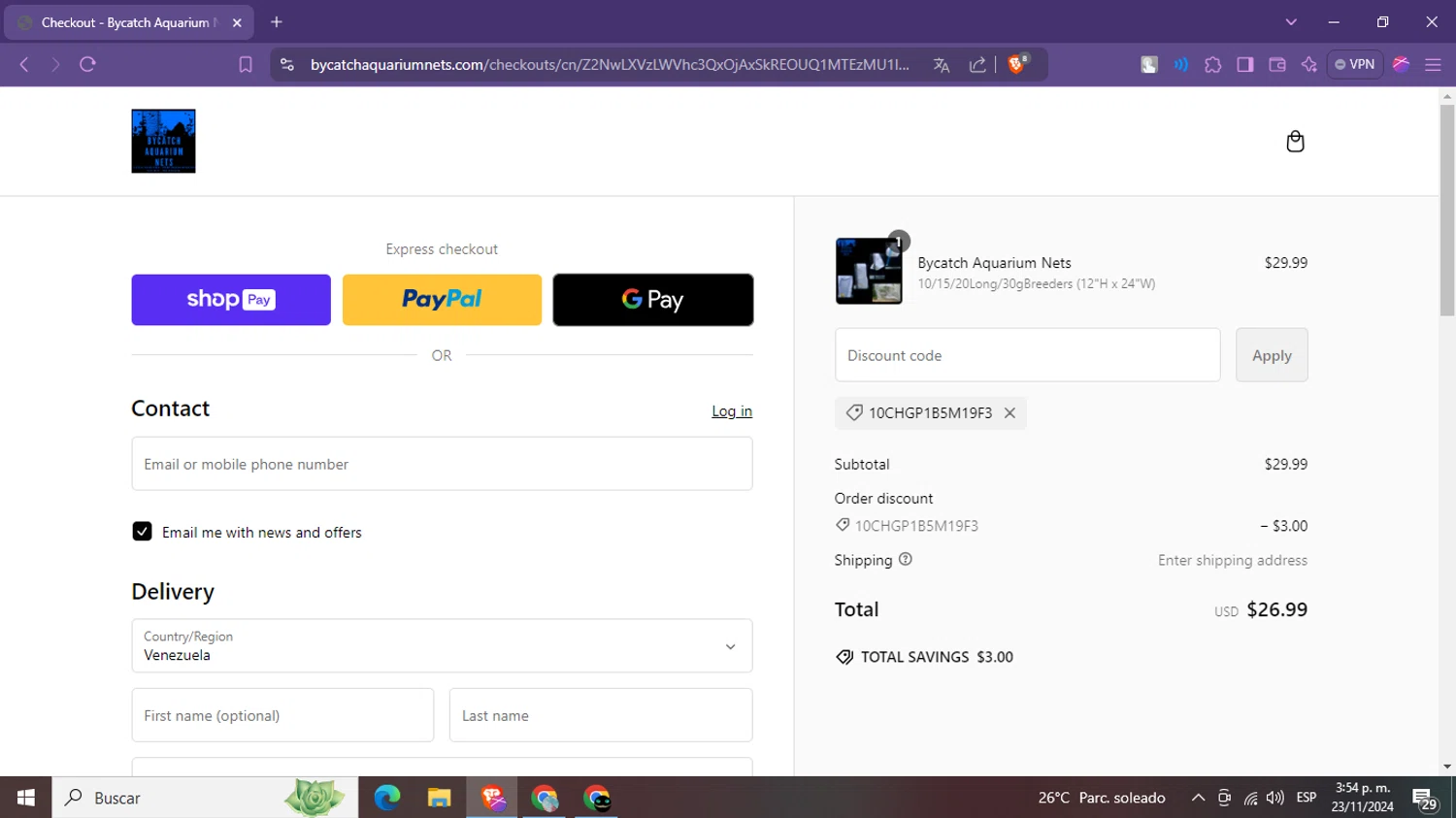Open the tab search dropdown chevron
Screen dimensions: 1456x818
point(1291,22)
